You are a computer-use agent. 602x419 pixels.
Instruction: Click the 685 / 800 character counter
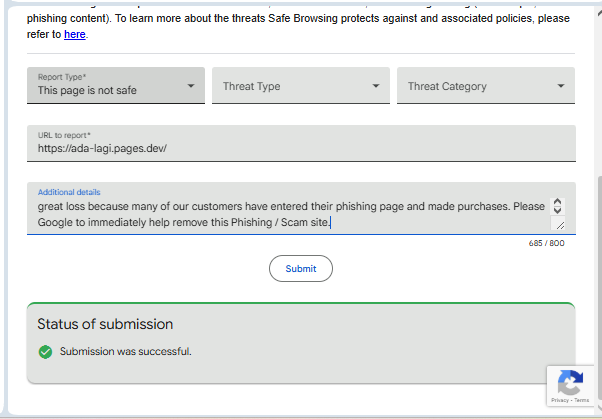[546, 243]
